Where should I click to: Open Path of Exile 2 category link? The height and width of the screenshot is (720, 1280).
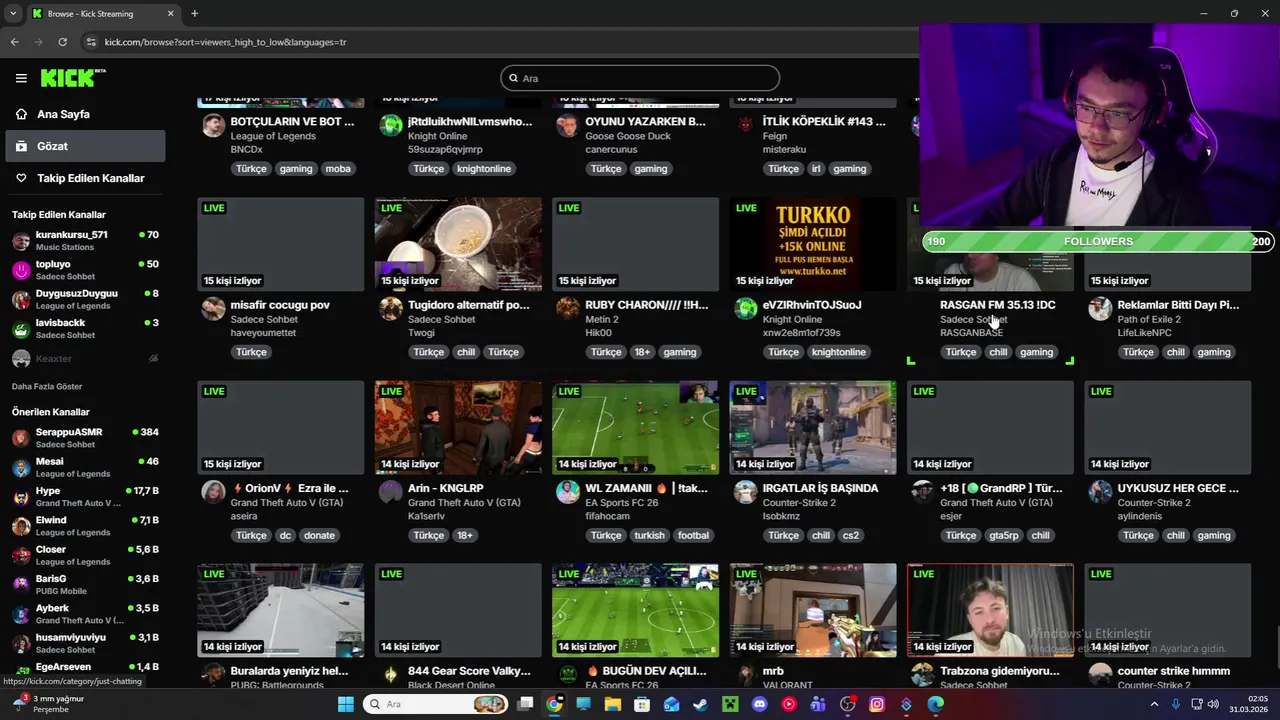click(x=1149, y=319)
